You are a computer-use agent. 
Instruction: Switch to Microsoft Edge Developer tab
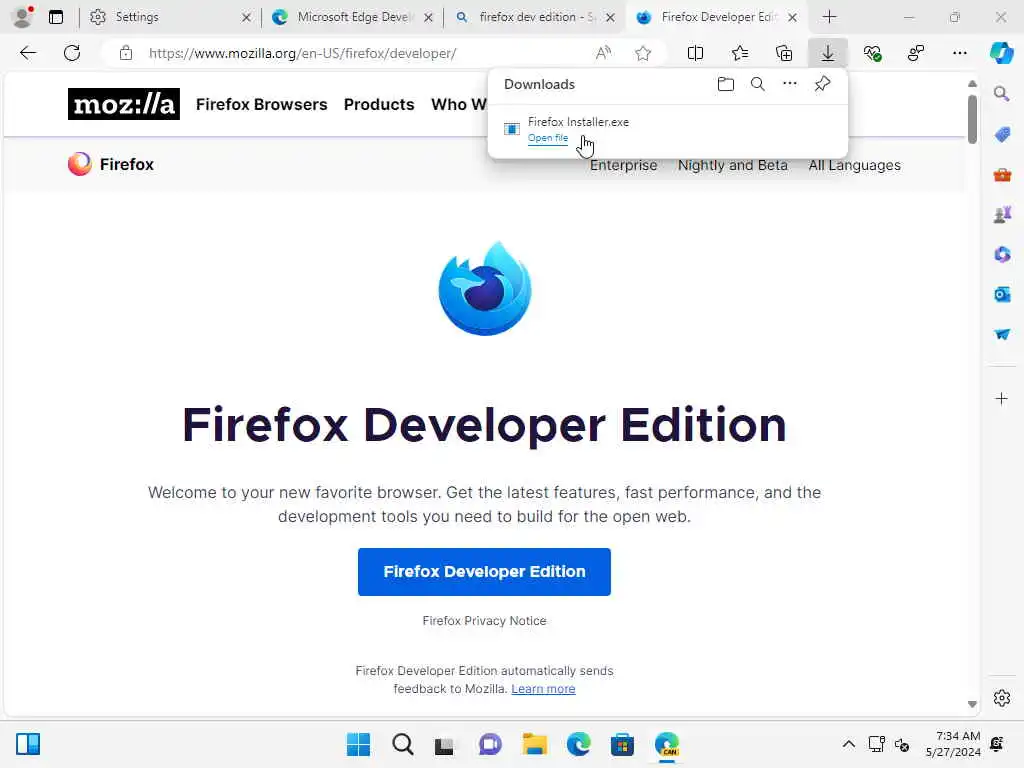click(x=353, y=17)
